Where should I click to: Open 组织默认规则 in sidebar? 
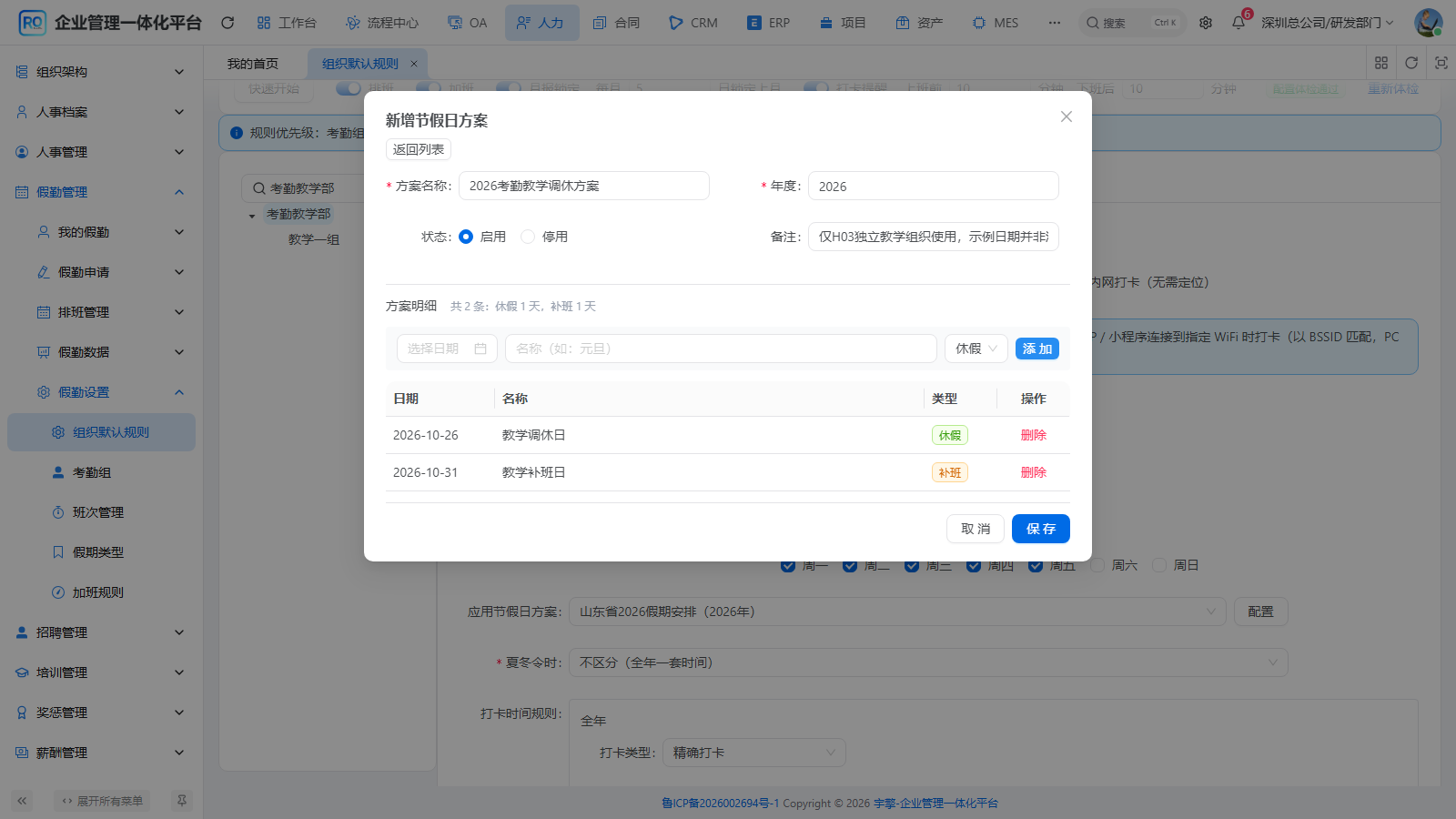101,432
